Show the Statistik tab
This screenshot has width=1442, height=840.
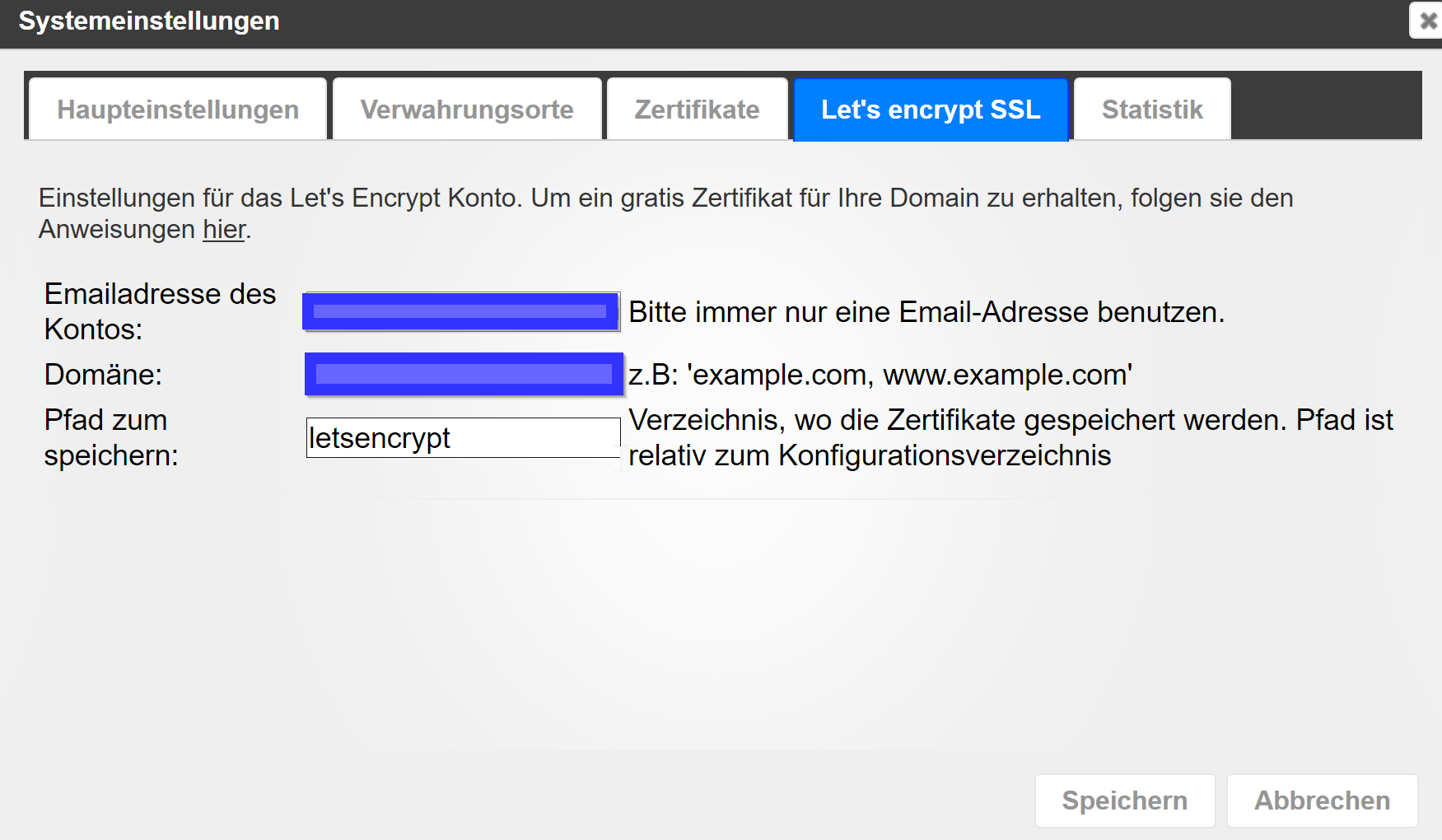pyautogui.click(x=1152, y=110)
